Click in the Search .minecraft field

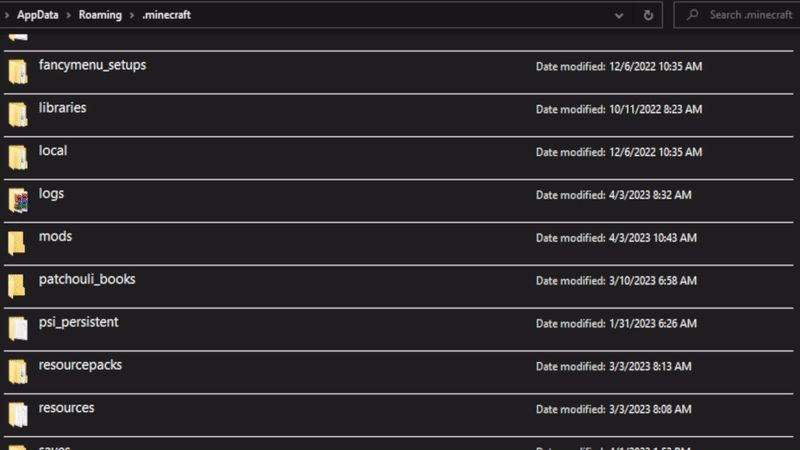point(745,15)
